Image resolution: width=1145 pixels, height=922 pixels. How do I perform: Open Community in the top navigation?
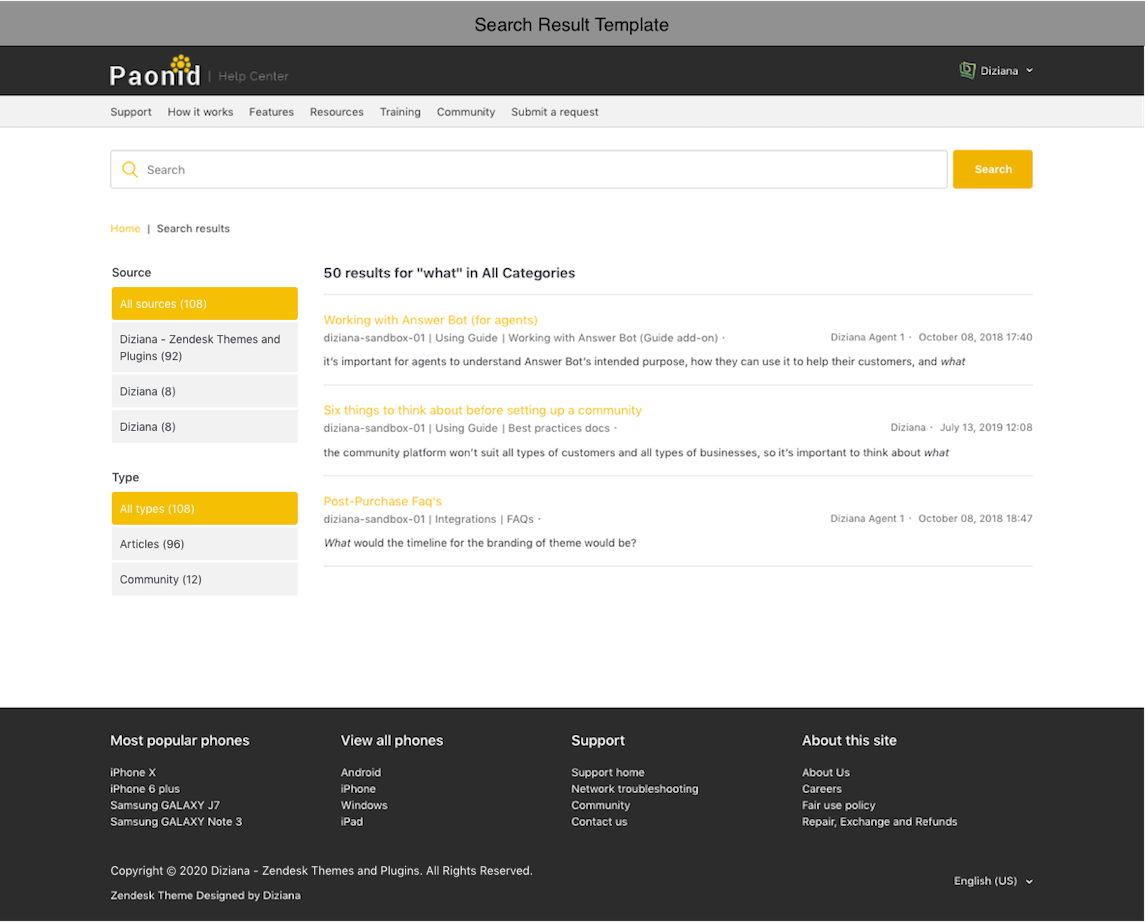tap(466, 112)
